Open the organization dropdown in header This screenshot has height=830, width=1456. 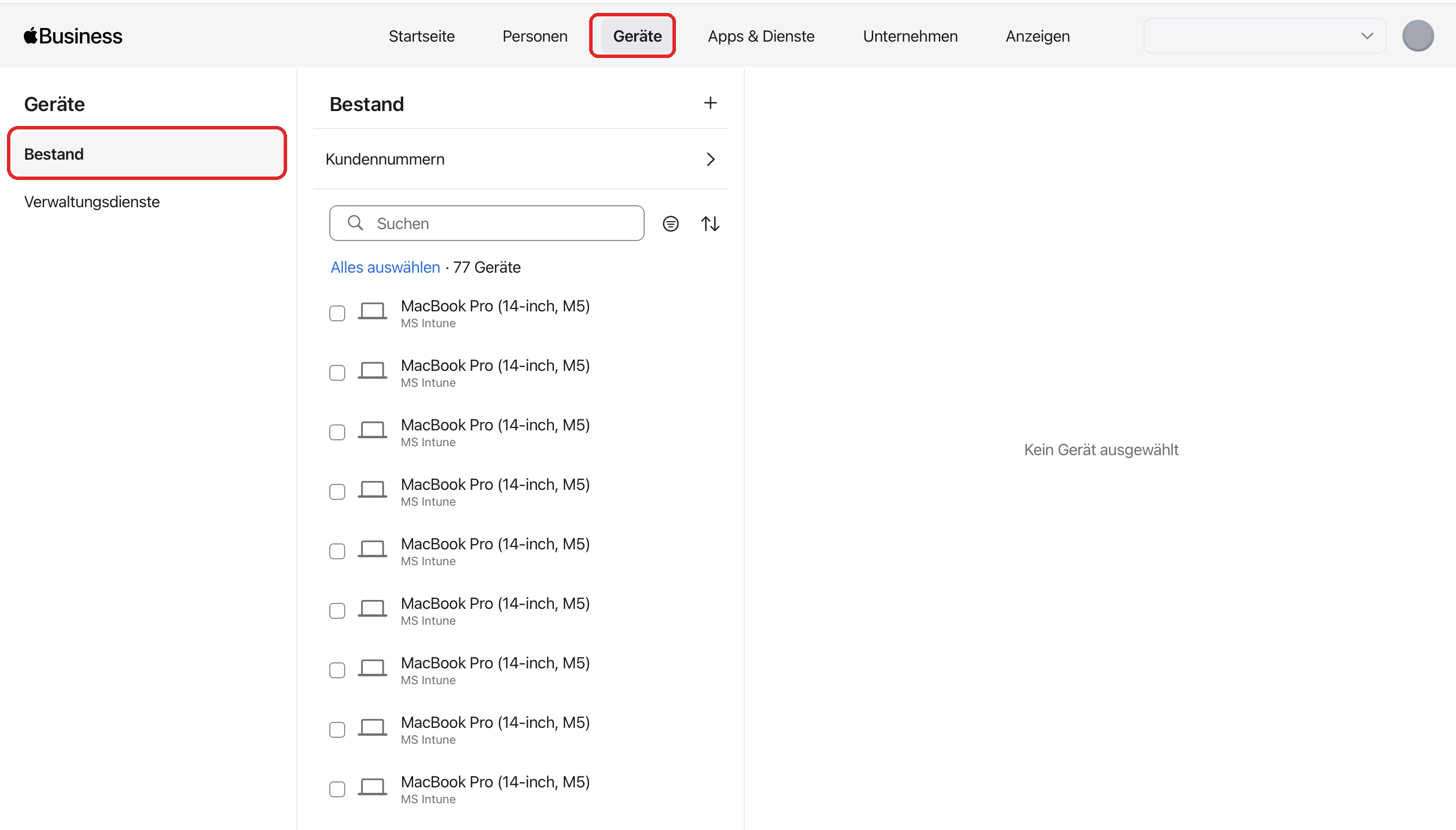click(1265, 36)
